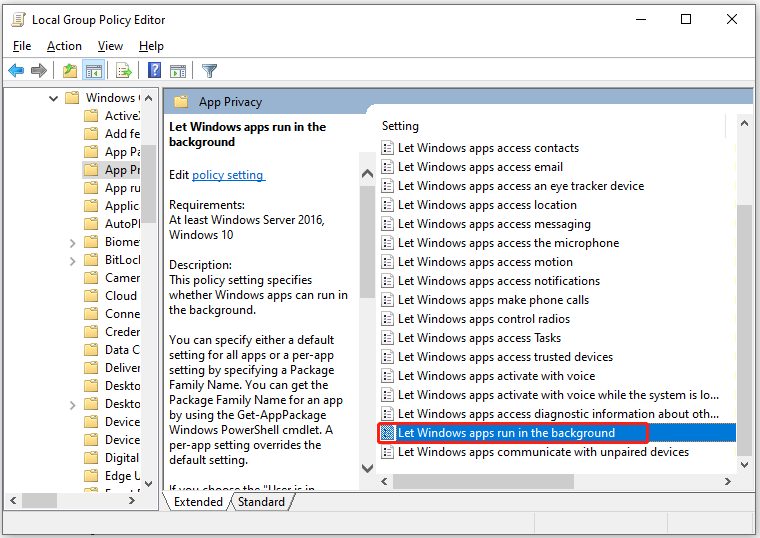Toggle Show/Hide Console Tree icon
The image size is (760, 538).
point(94,71)
